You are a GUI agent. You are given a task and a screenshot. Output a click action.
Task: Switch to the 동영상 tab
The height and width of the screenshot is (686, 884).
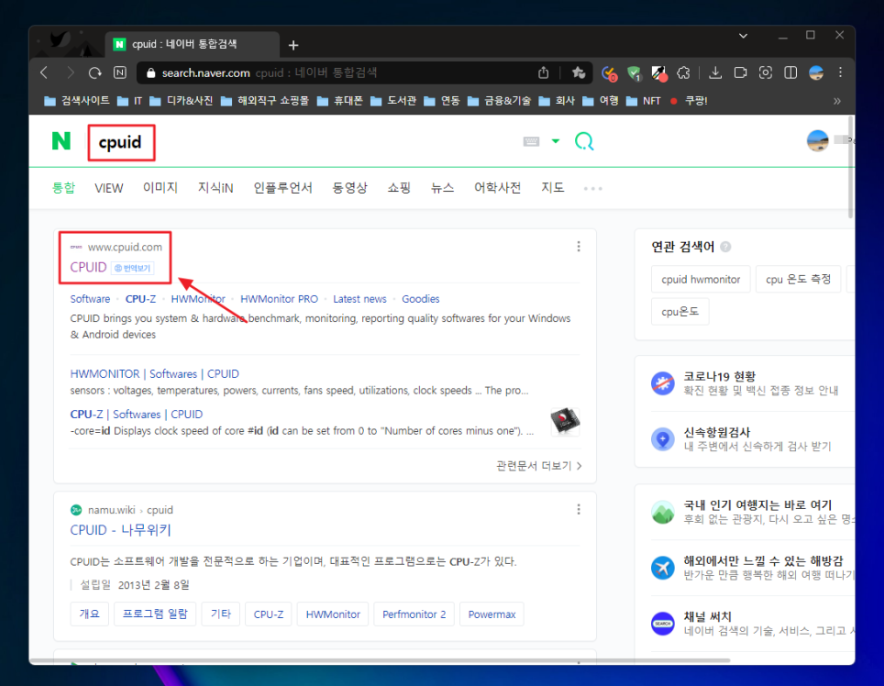(x=350, y=188)
